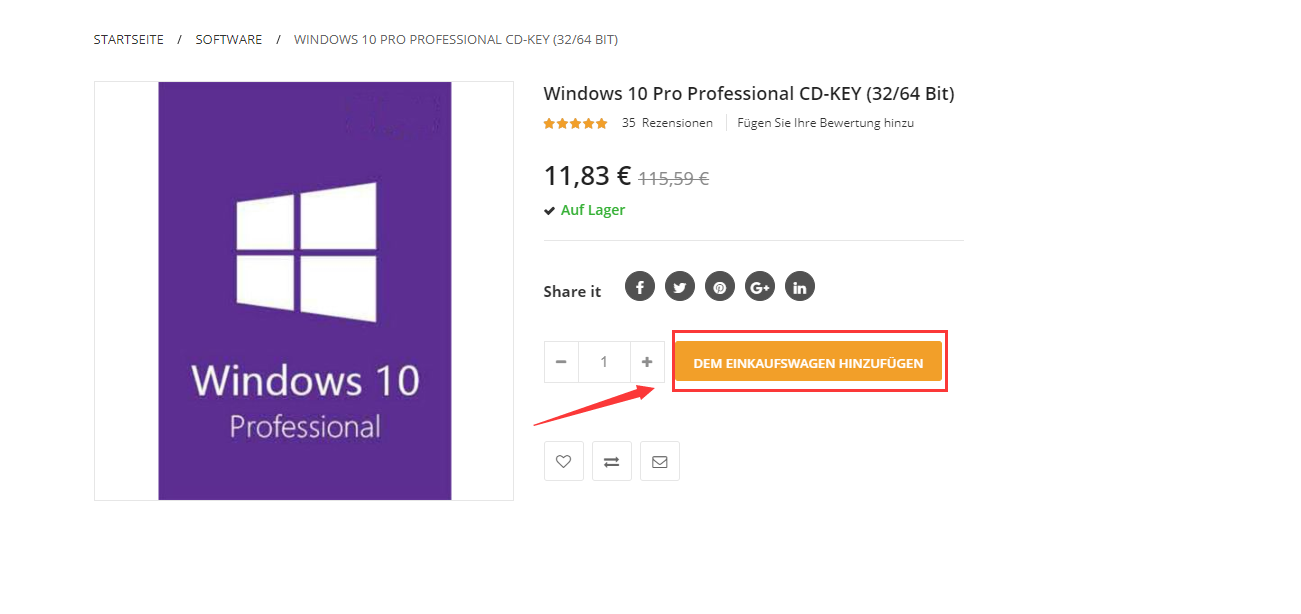Viewport: 1301px width, 614px height.
Task: Click the quantity input field
Action: pyautogui.click(x=604, y=362)
